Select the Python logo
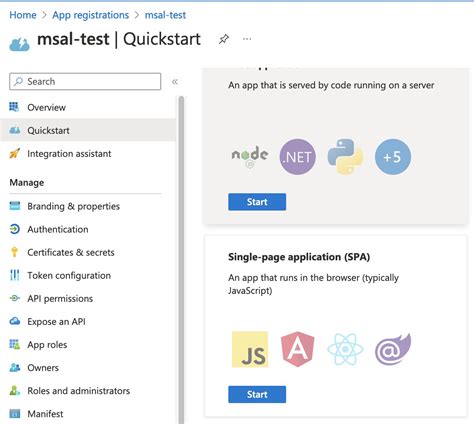This screenshot has height=424, width=474. point(345,157)
